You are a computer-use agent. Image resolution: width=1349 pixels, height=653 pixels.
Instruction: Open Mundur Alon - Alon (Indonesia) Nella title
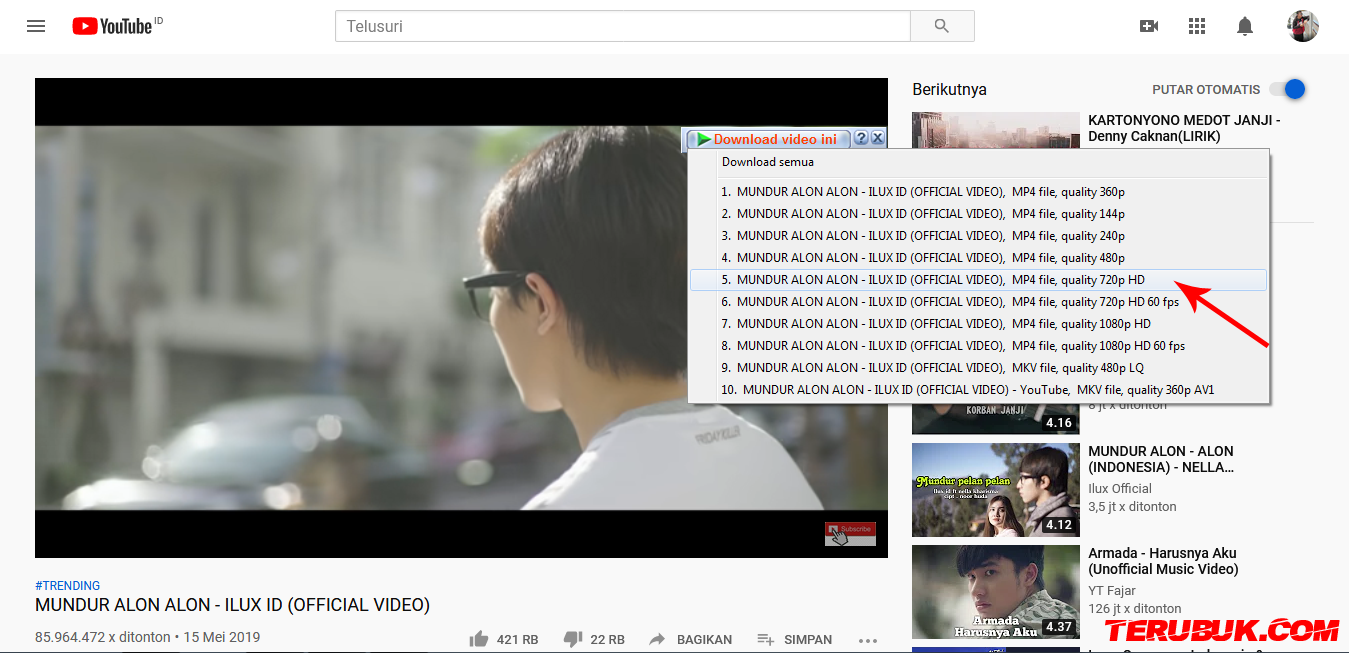point(1161,459)
